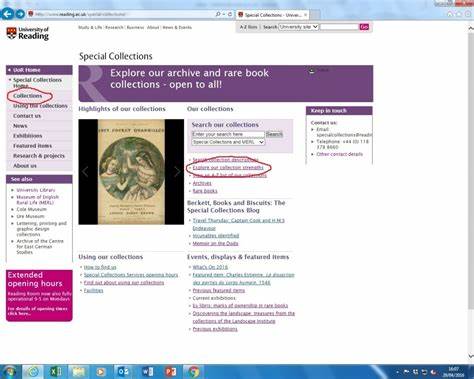Open the Facilities link

pyautogui.click(x=93, y=291)
